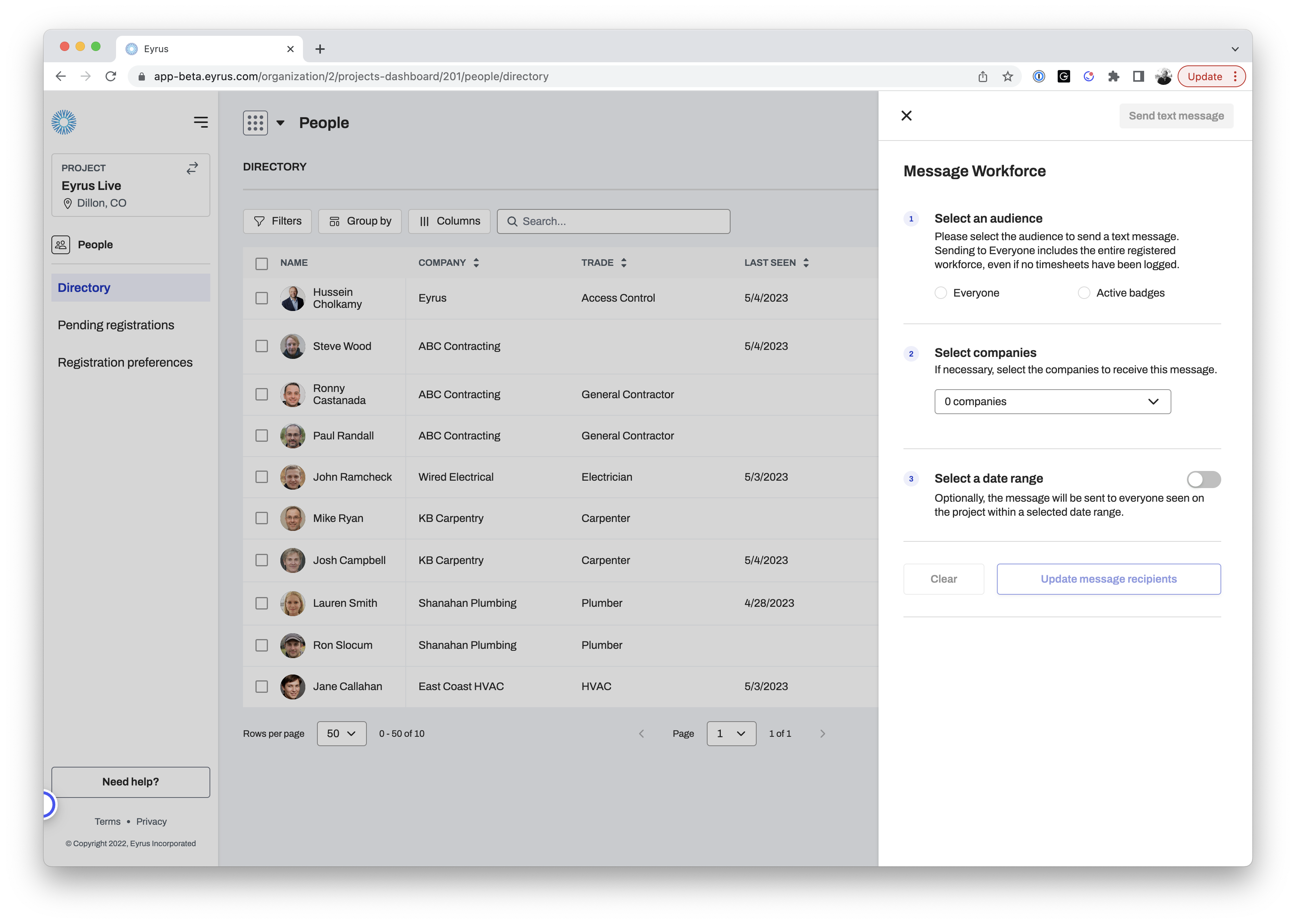Open the Filters panel

pos(277,221)
